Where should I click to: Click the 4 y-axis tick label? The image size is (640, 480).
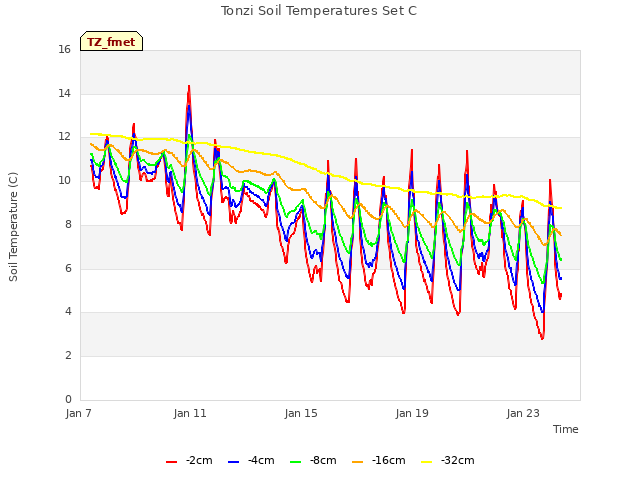(x=68, y=312)
